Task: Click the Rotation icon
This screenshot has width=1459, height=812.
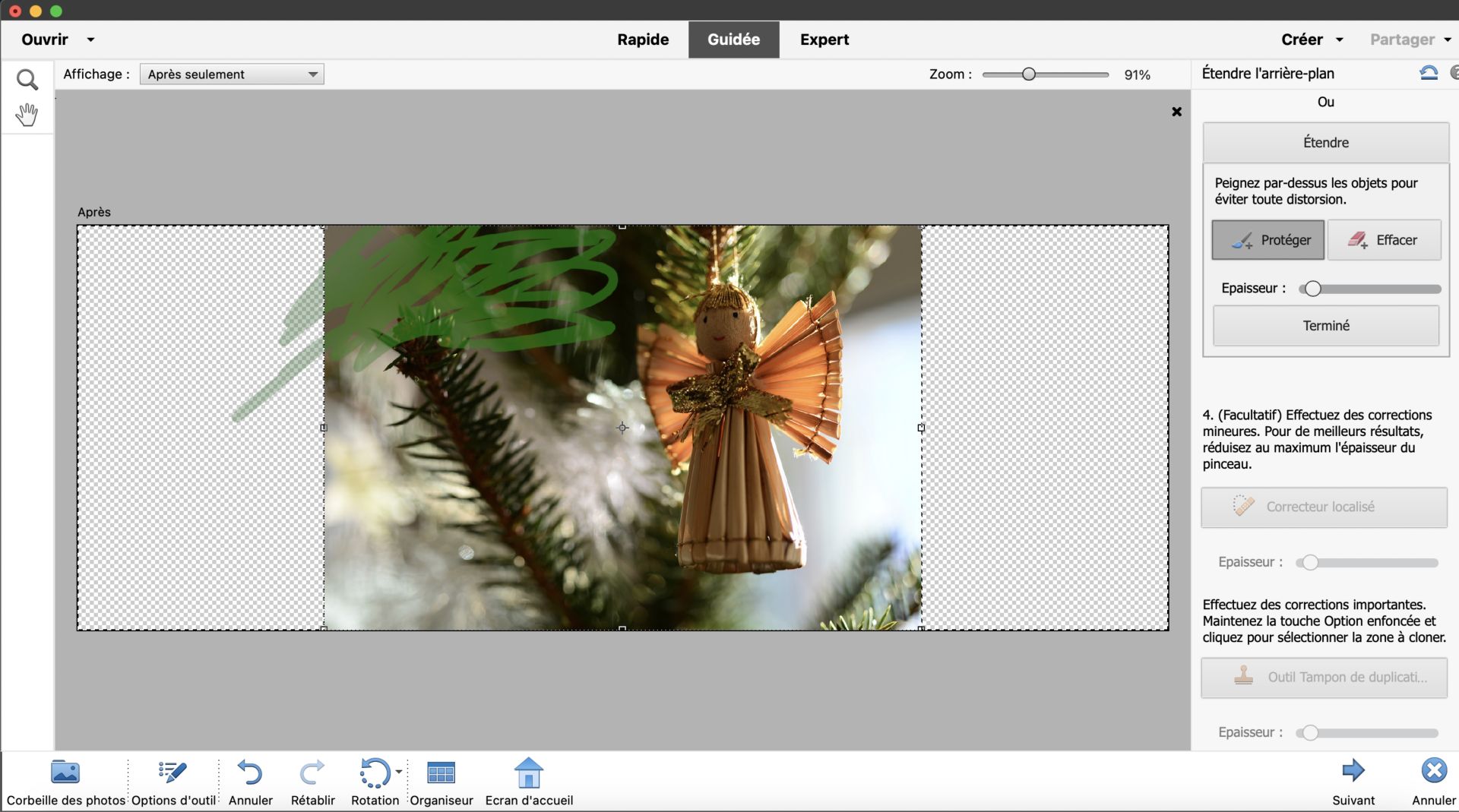Action: (x=374, y=772)
